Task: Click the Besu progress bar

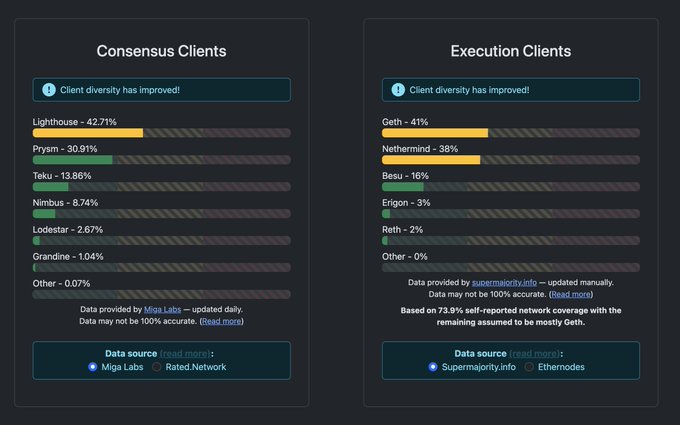Action: pyautogui.click(x=511, y=186)
